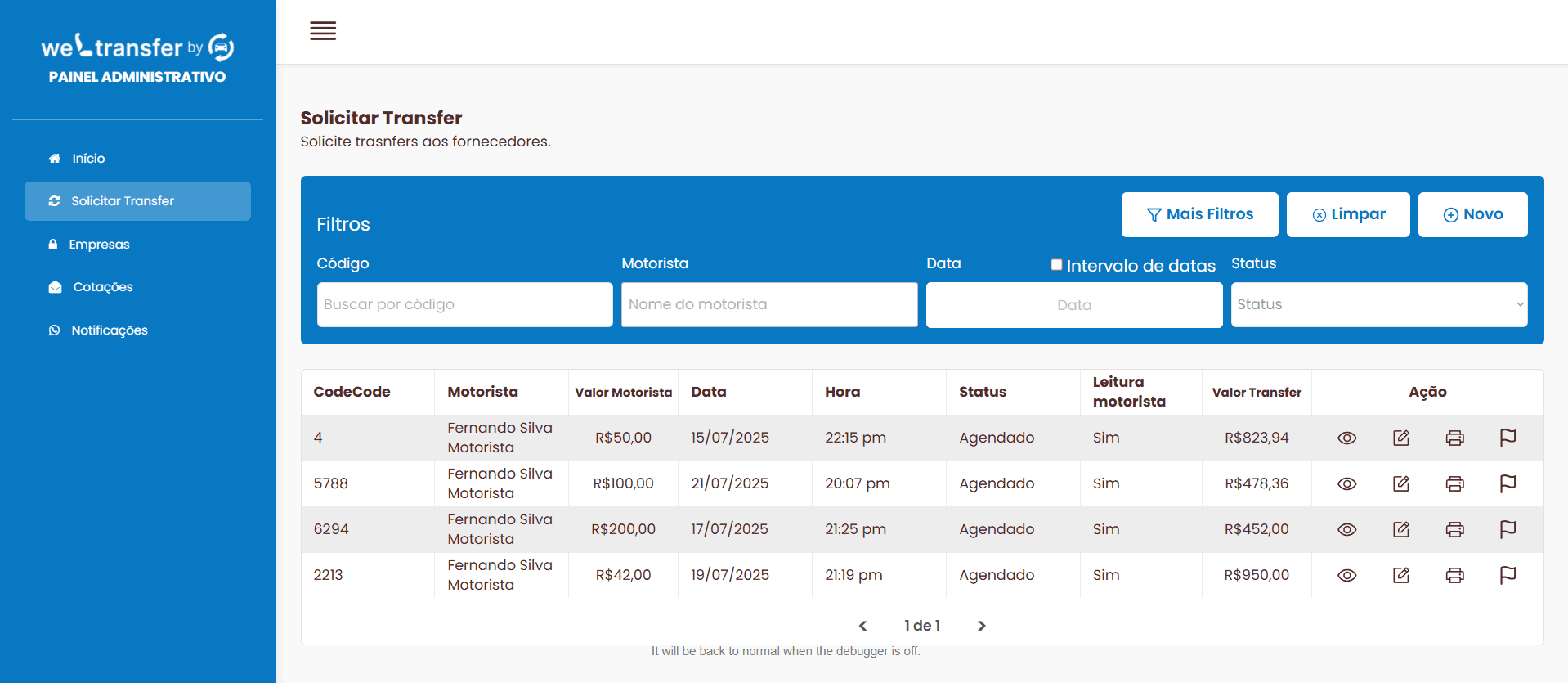Flag the transfer with code 2213
Viewport: 1568px width, 683px height.
1508,575
